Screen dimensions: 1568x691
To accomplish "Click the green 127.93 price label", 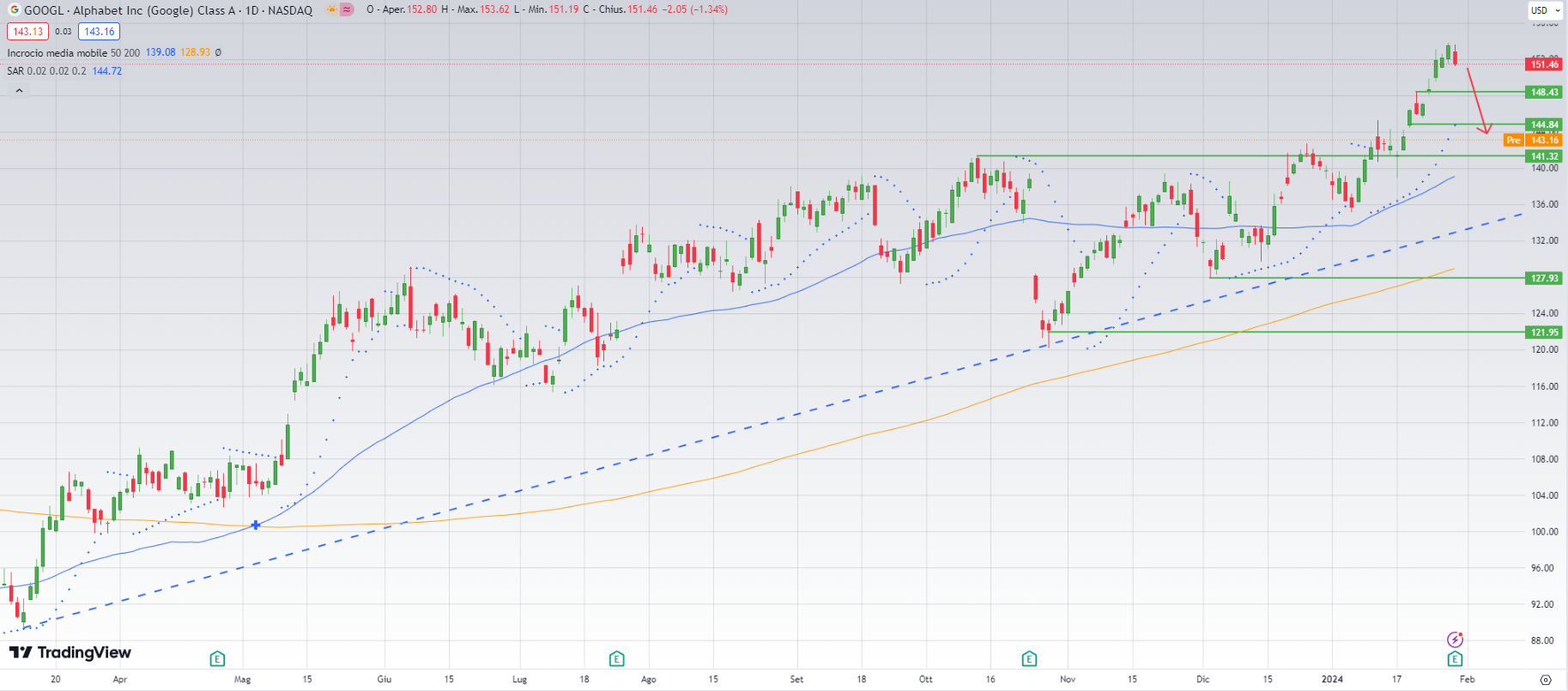I will [x=1544, y=278].
